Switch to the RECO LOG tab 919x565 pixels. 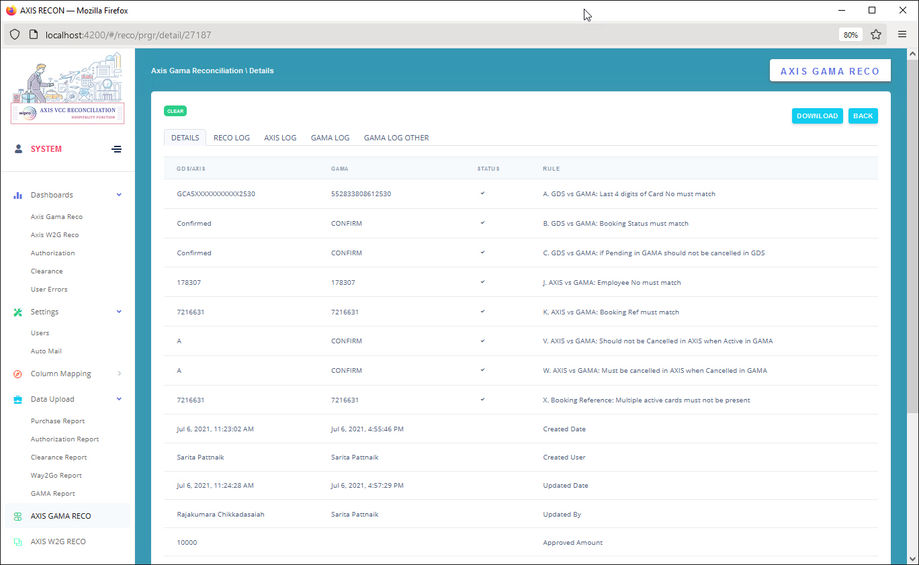(x=232, y=138)
